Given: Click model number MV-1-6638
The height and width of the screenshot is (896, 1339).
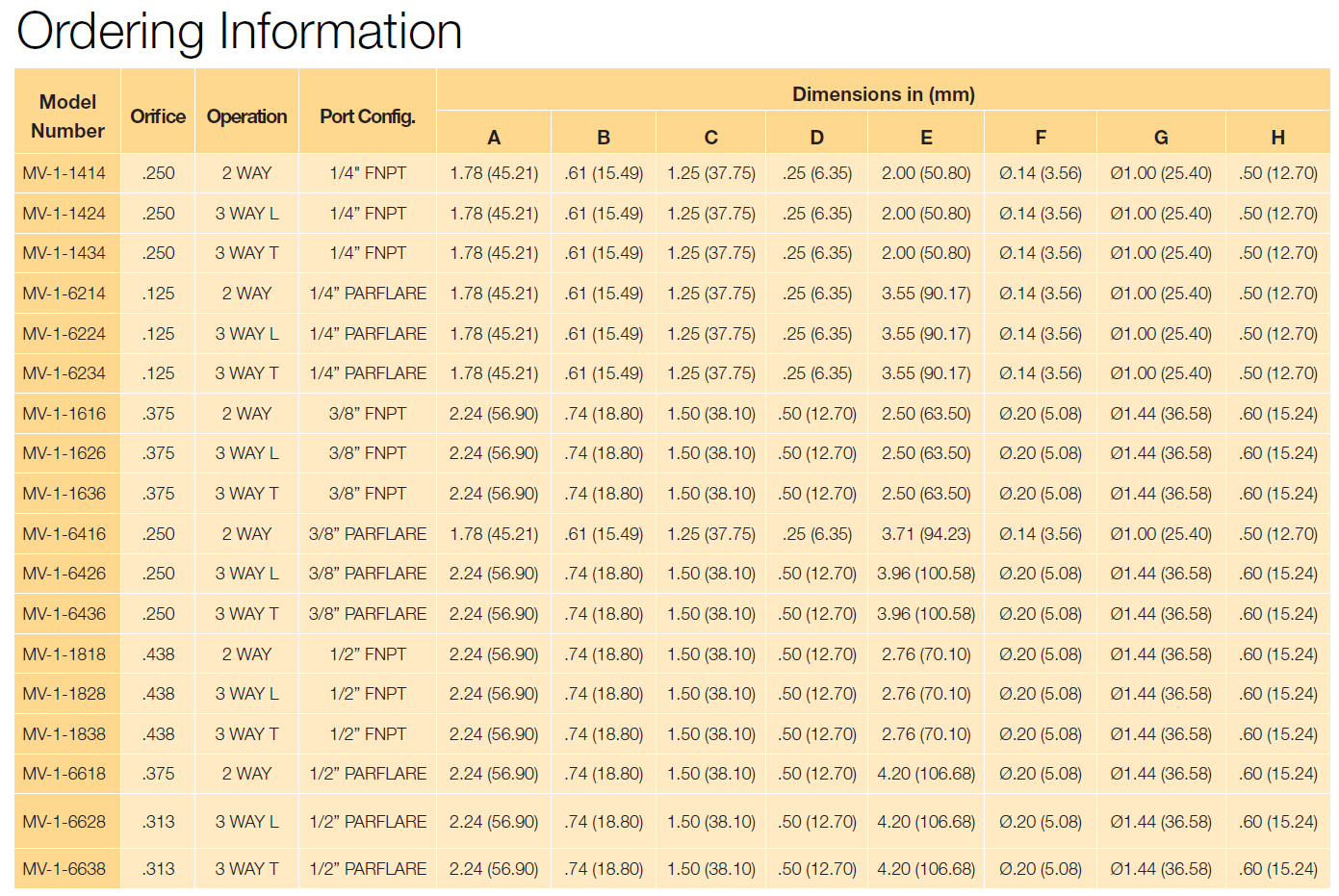Looking at the screenshot, I should click(x=64, y=869).
